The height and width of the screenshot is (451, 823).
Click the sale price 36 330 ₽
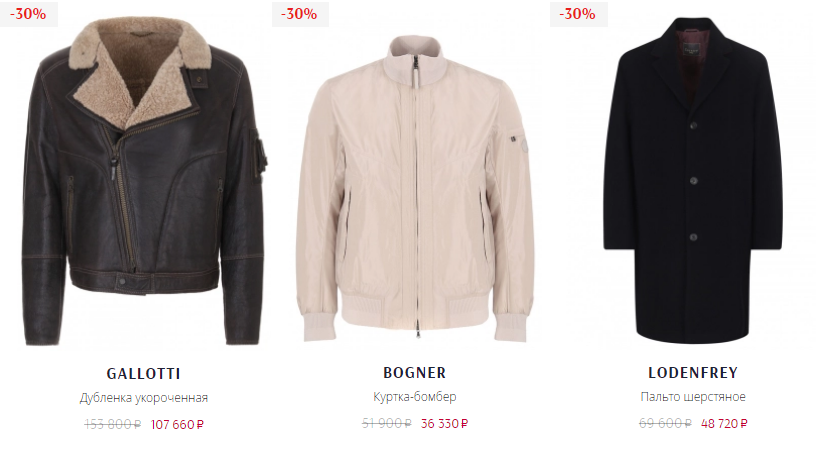[444, 423]
